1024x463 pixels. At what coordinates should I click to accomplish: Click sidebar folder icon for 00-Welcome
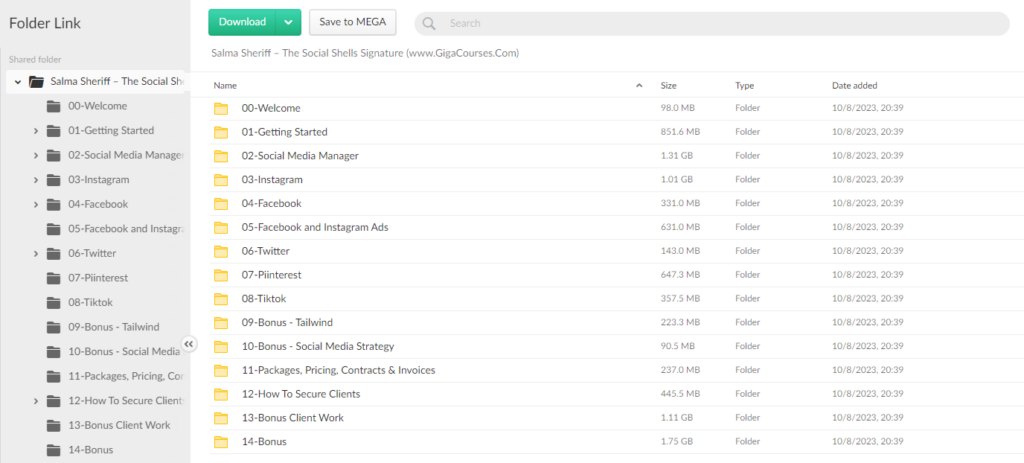tap(54, 106)
